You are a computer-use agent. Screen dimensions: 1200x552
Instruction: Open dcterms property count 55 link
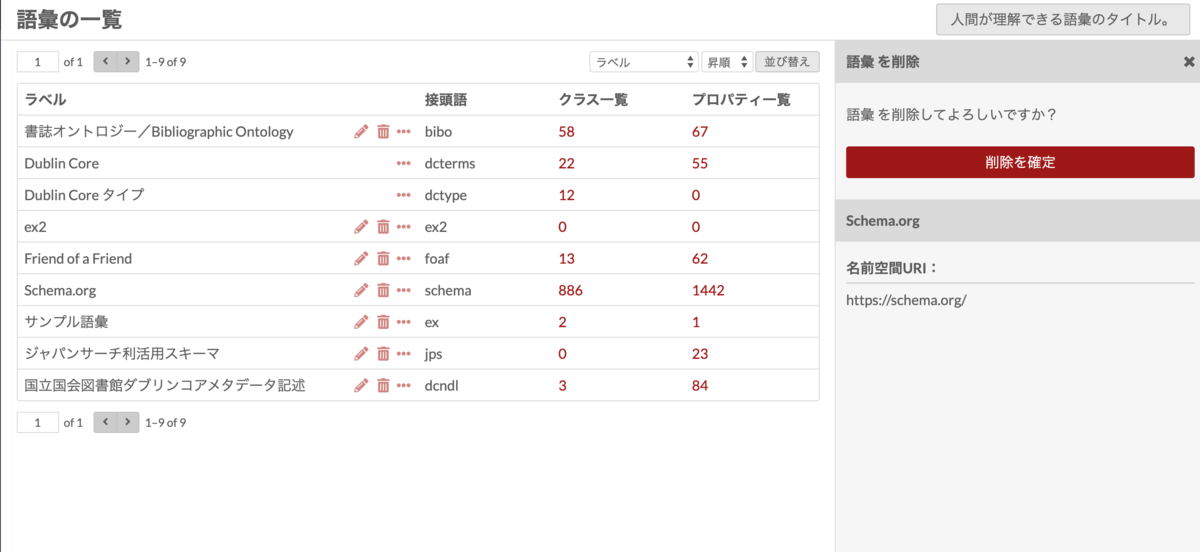click(x=700, y=163)
